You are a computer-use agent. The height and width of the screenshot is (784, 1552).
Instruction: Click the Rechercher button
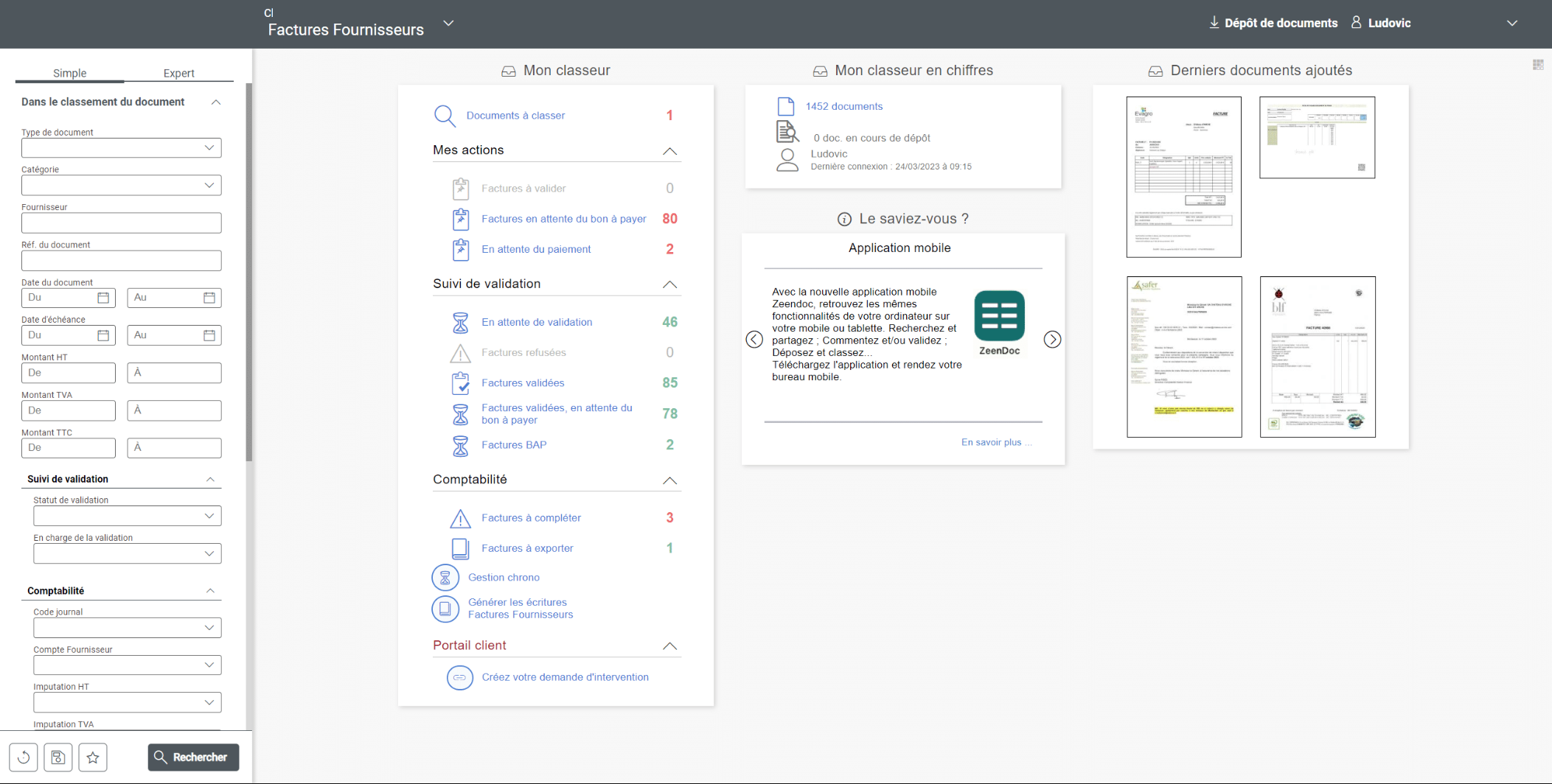[194, 757]
